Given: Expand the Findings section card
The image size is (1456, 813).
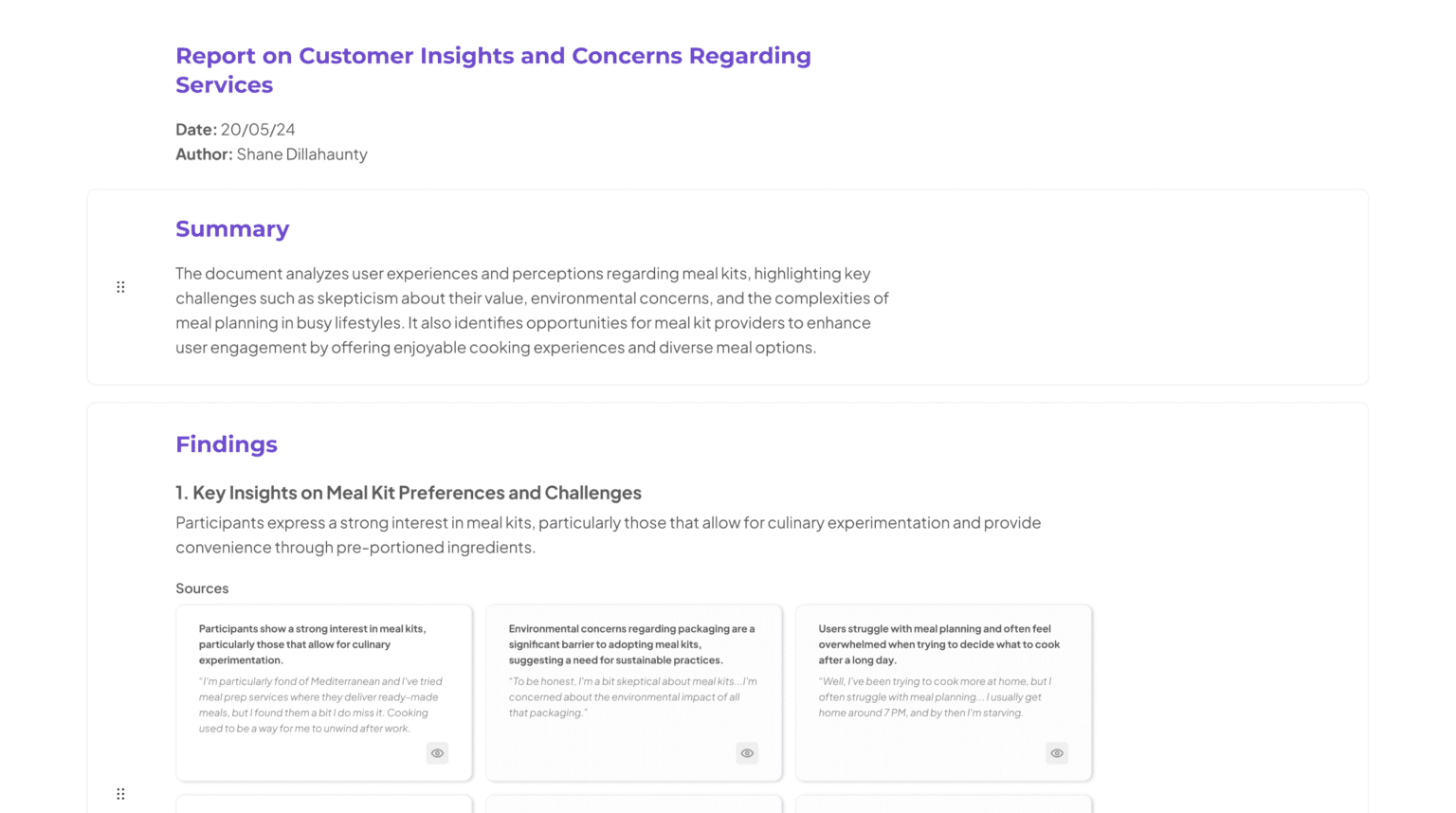Looking at the screenshot, I should click(226, 443).
